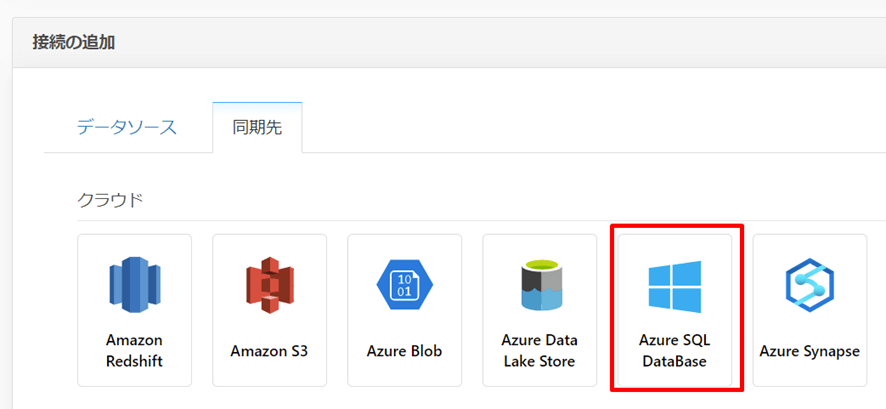Select the Amazon Redshift connector icon

[x=134, y=286]
